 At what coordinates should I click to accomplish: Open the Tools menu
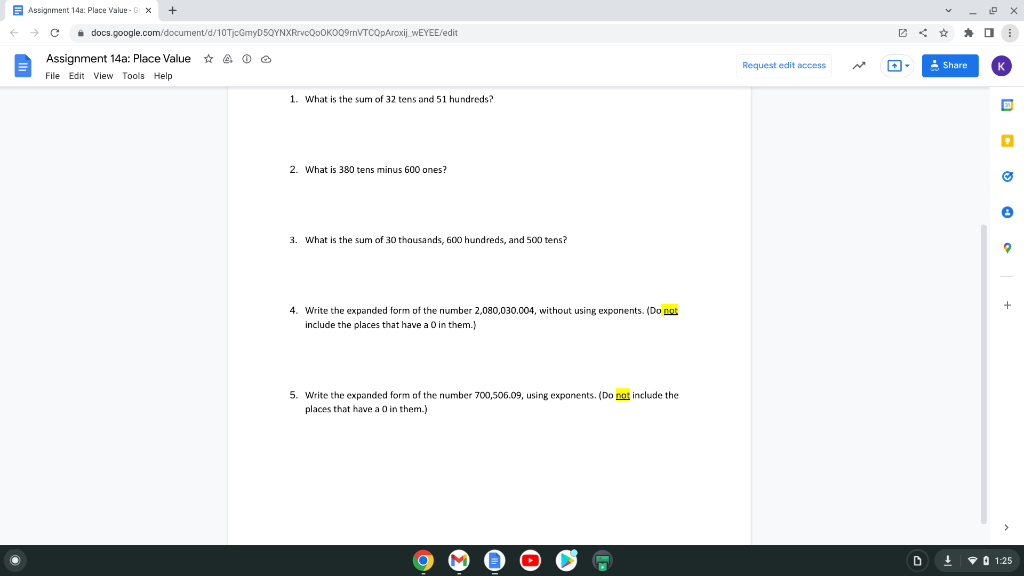coord(133,76)
